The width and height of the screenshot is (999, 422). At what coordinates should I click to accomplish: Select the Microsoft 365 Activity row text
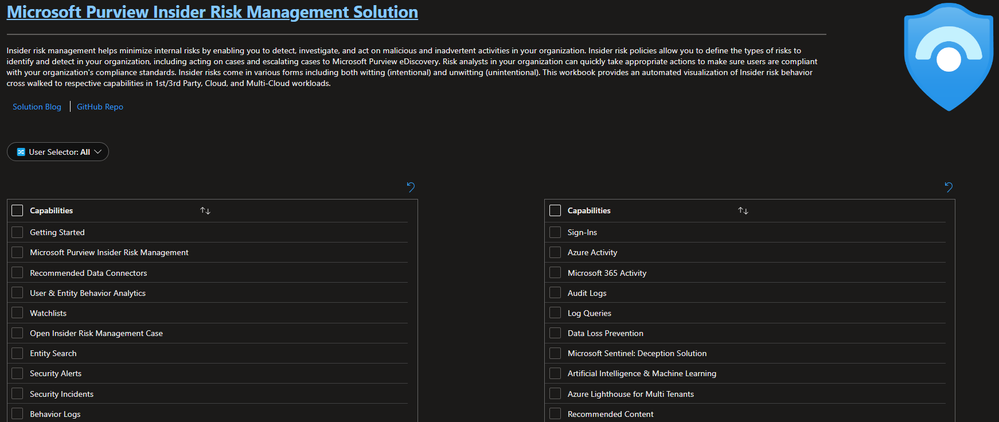pos(607,273)
